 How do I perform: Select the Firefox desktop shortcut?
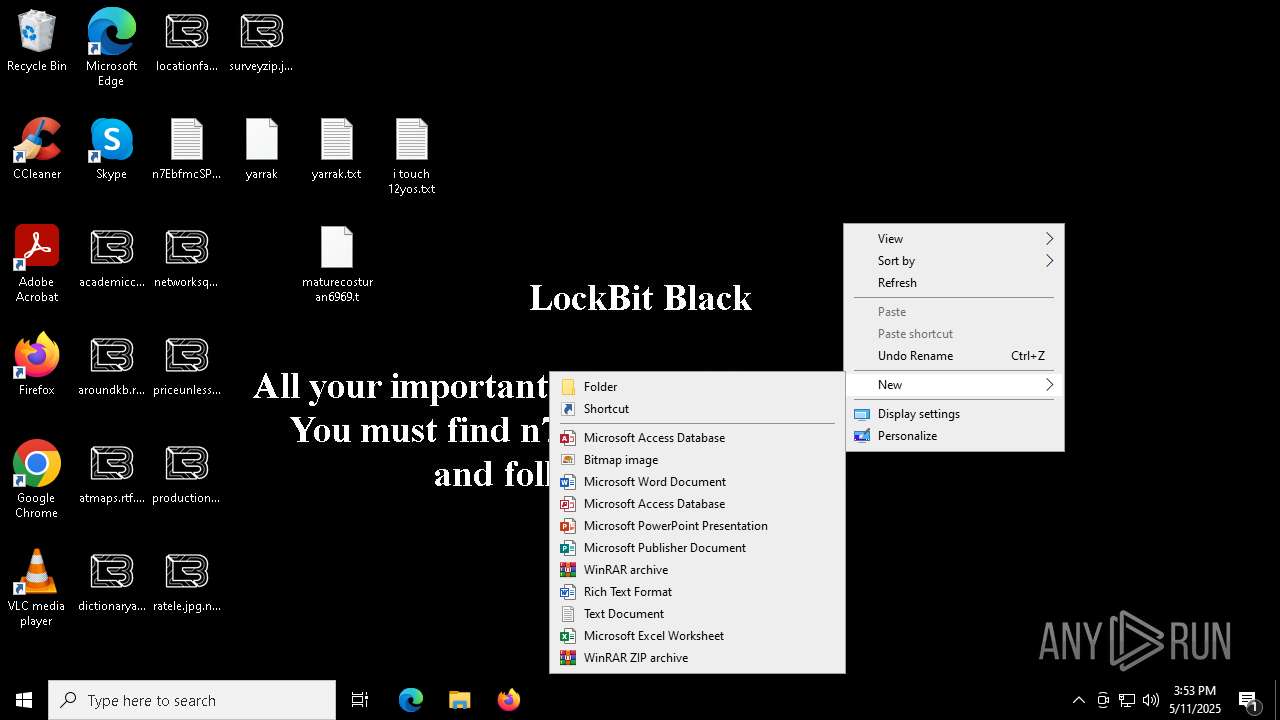point(37,365)
